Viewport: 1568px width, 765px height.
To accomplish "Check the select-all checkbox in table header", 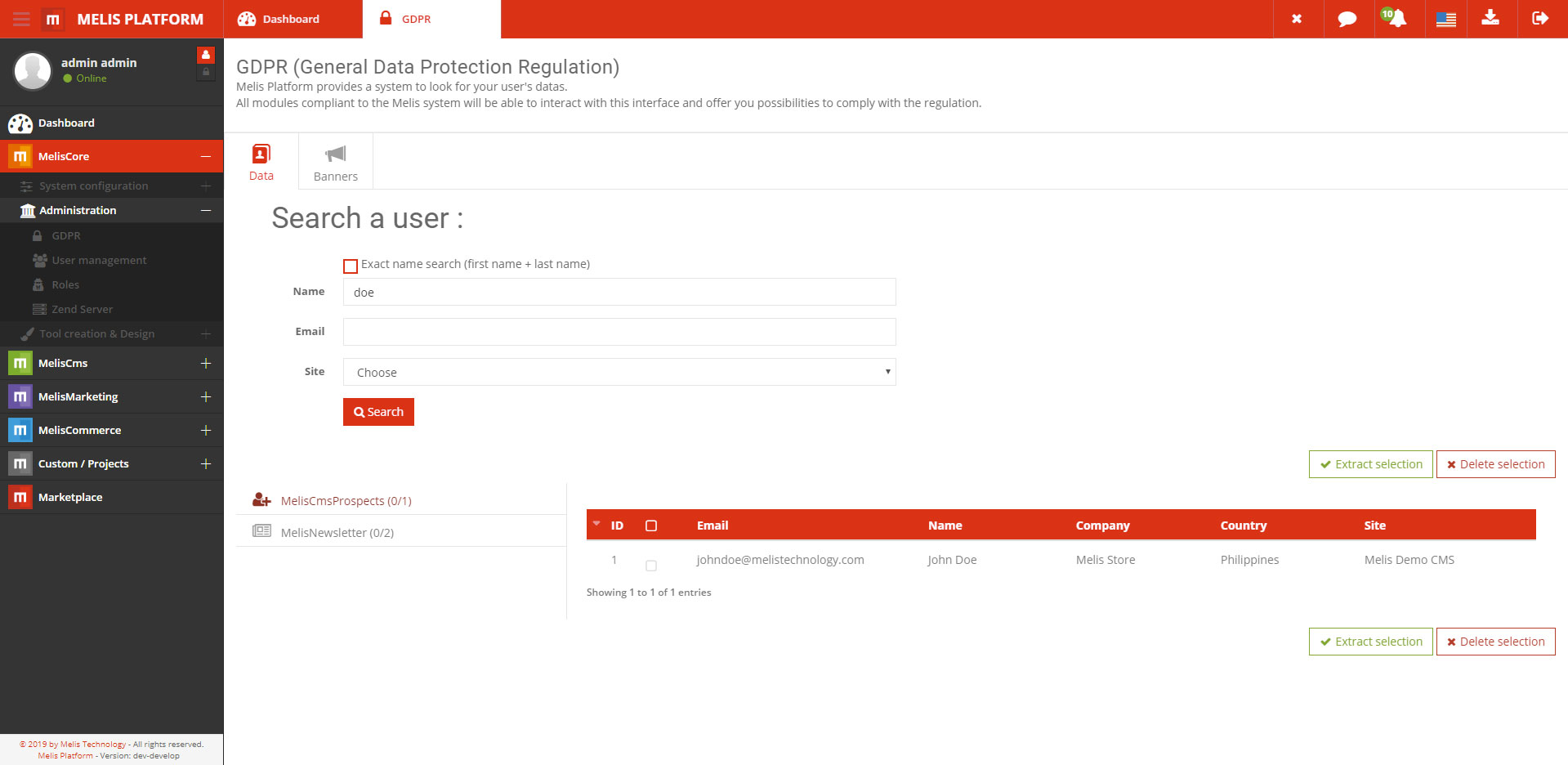I will (x=651, y=526).
